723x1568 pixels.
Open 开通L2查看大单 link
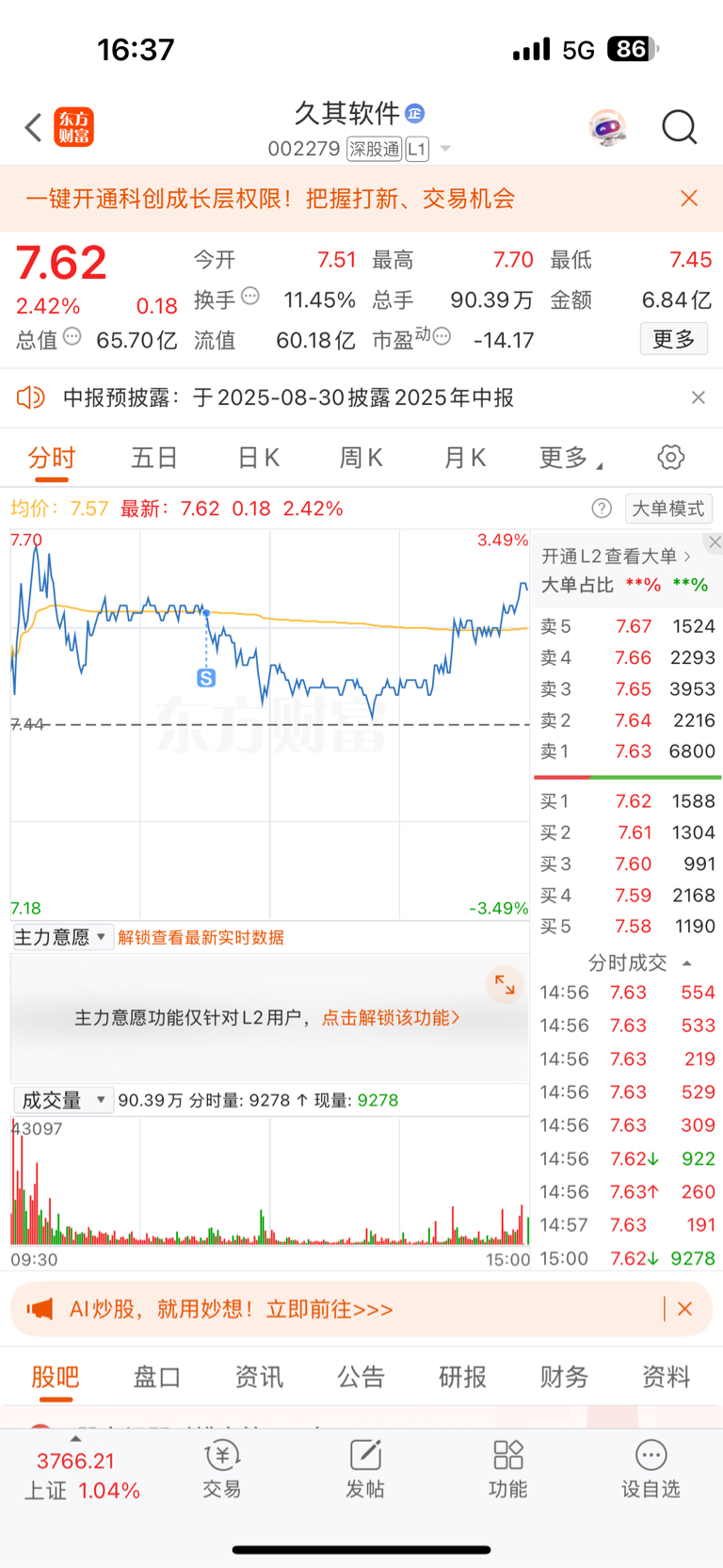tap(616, 557)
